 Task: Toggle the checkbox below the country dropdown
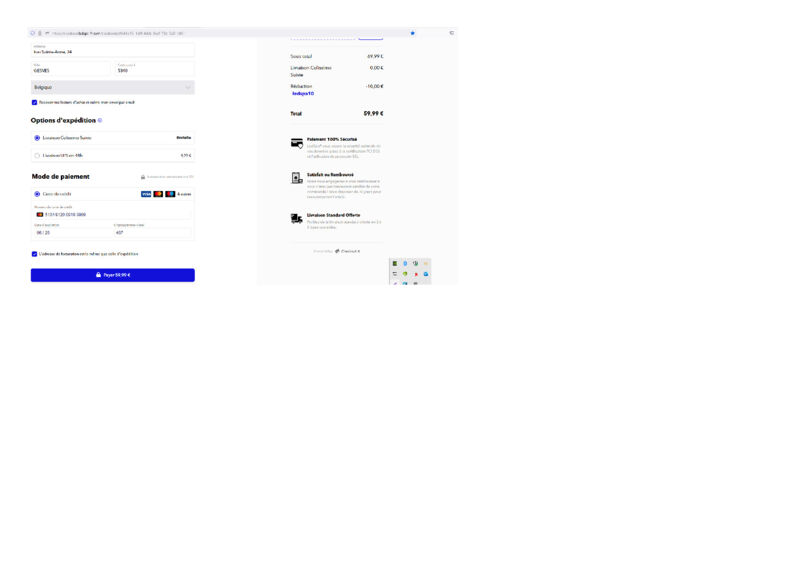(x=35, y=103)
